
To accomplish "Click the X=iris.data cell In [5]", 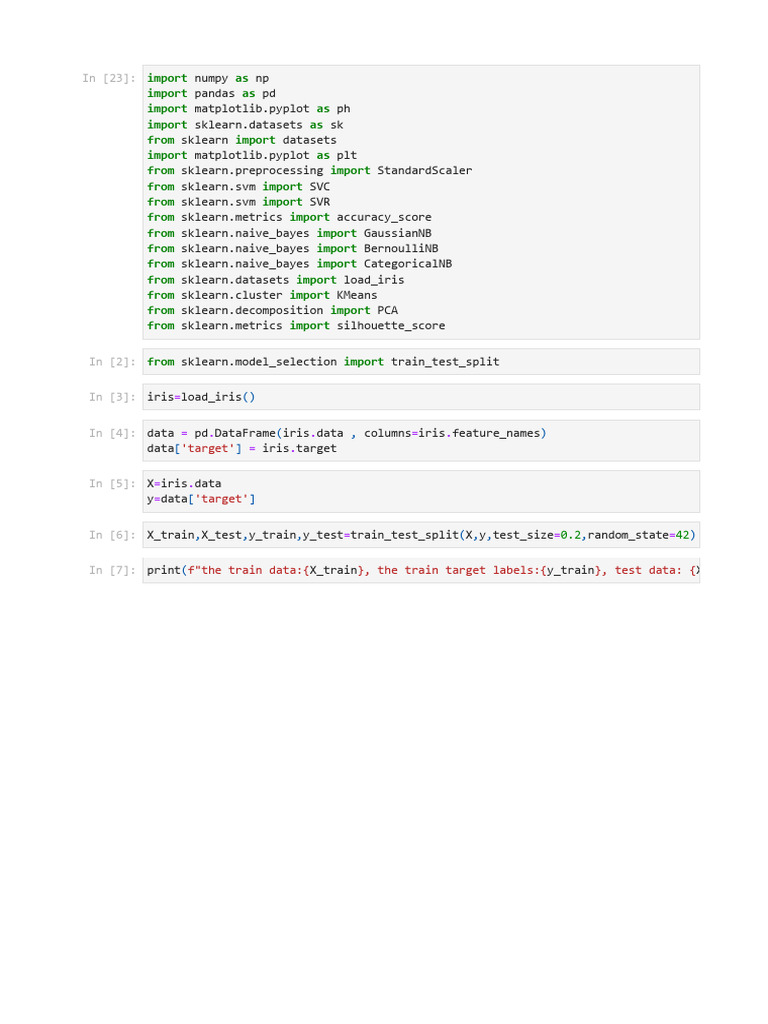I will pyautogui.click(x=421, y=491).
